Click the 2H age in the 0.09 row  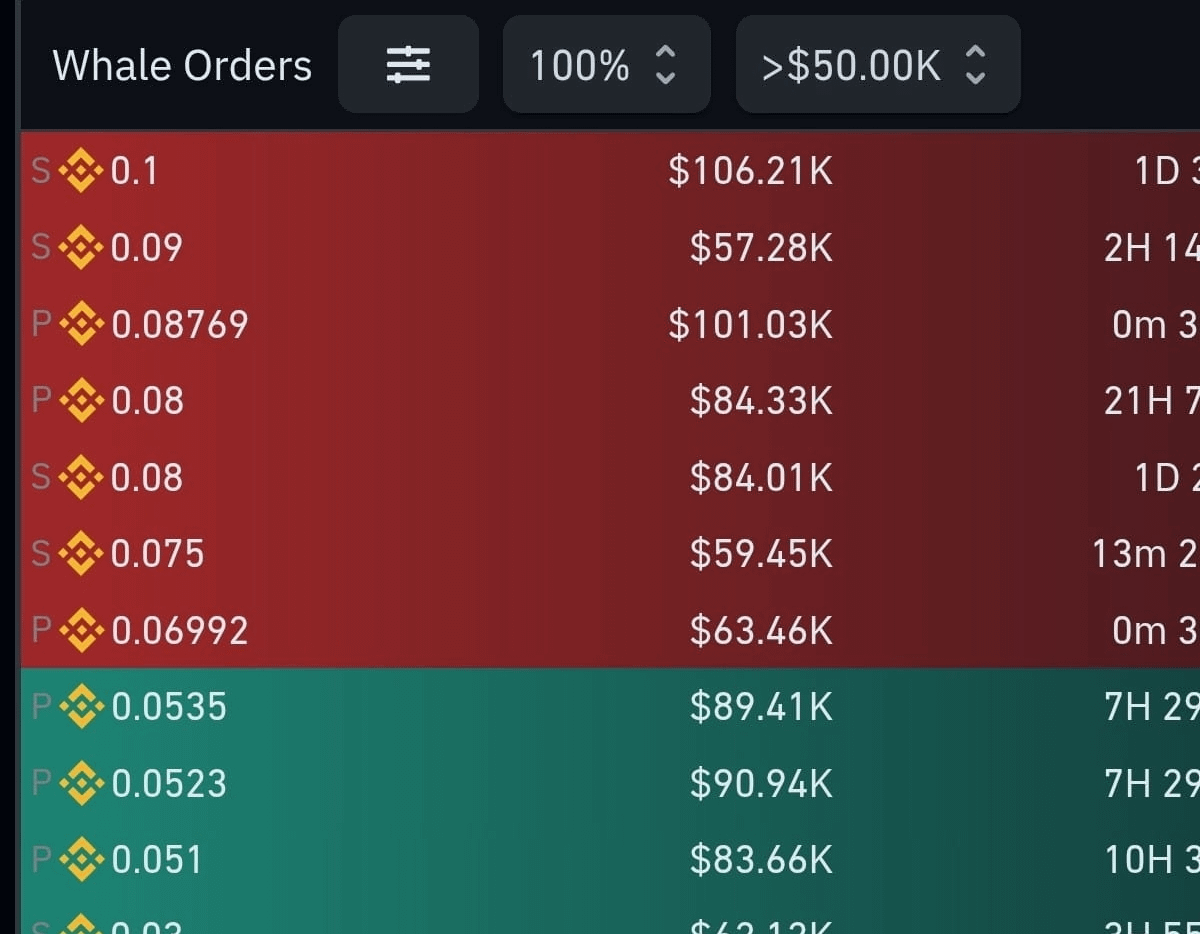1127,248
